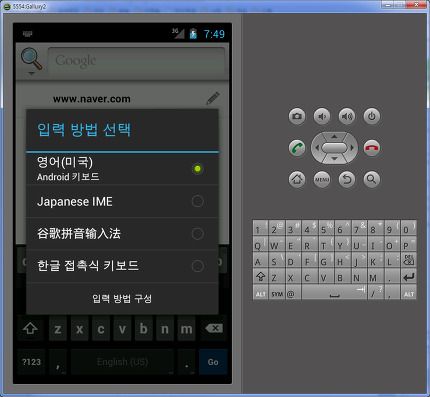The image size is (430, 397).
Task: Tap the on-screen period key
Action: point(187,362)
